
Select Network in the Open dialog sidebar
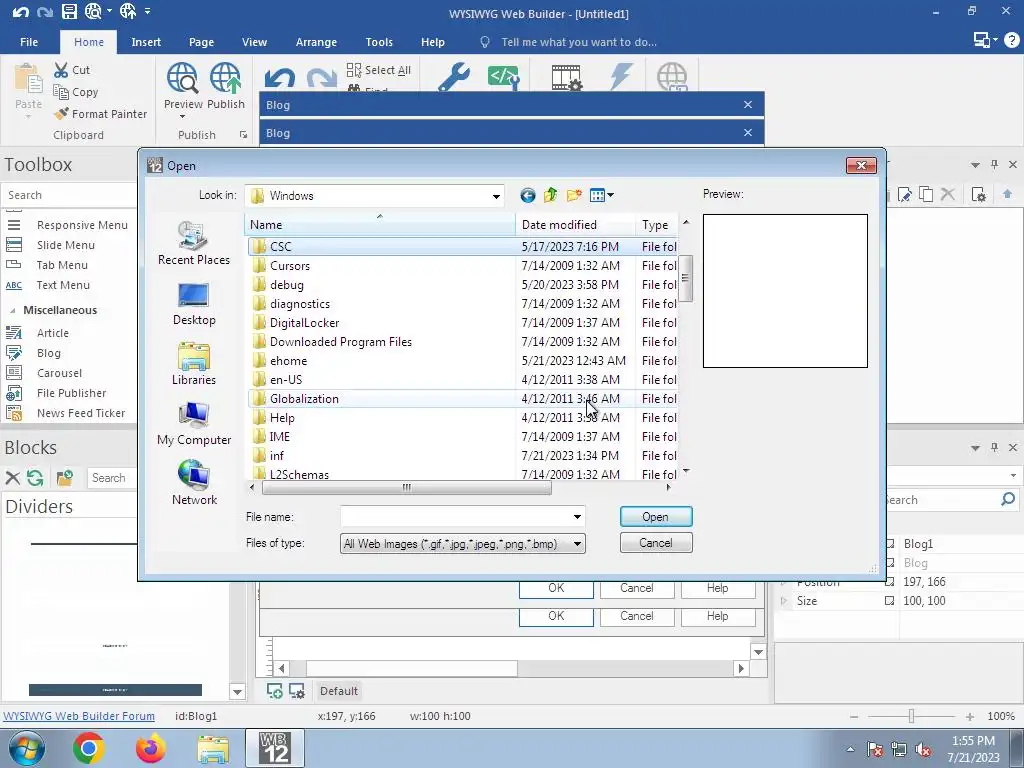[x=194, y=483]
